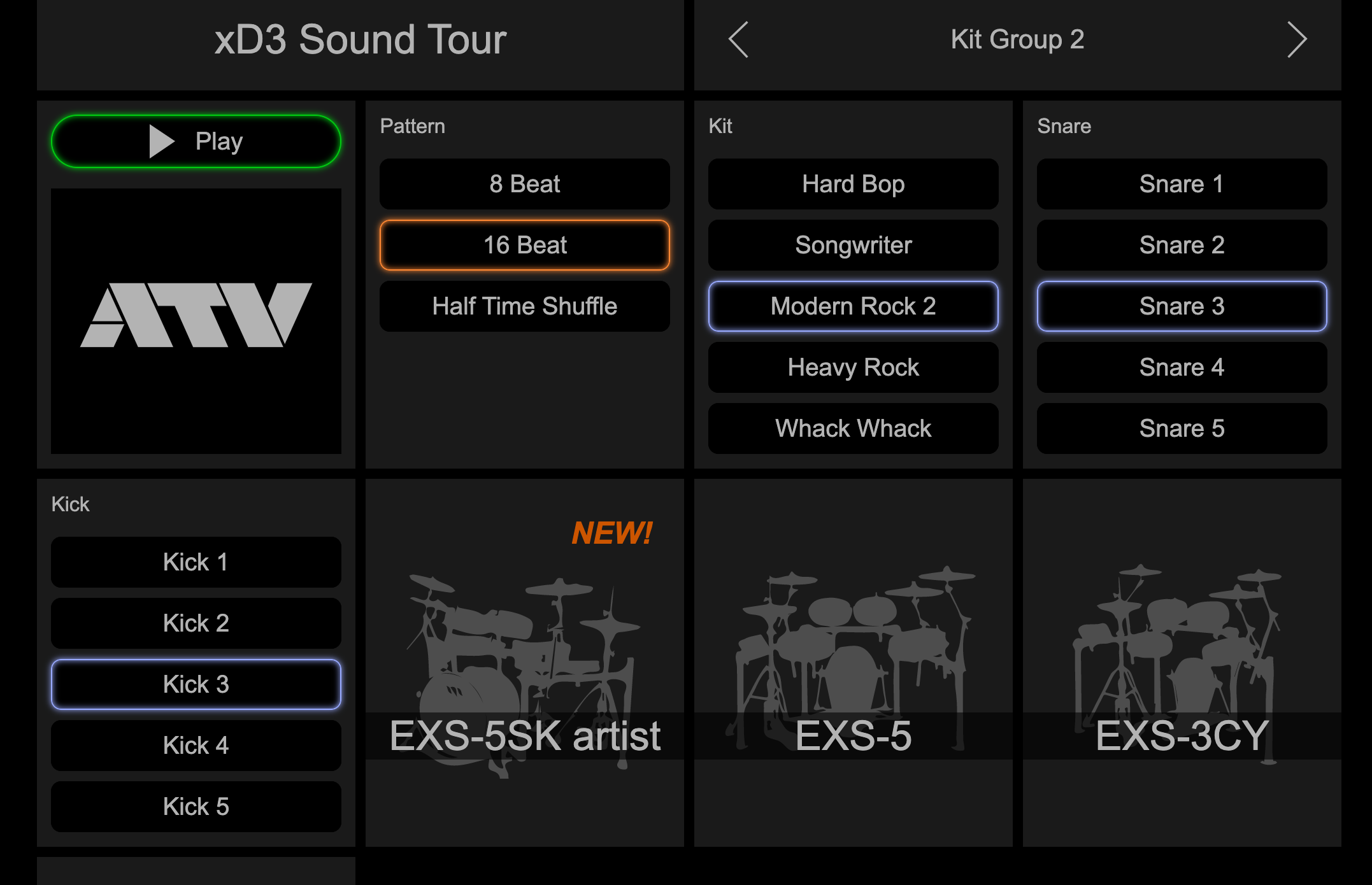Screen dimensions: 1372x885
Task: Select Snare 1 sound
Action: point(1182,184)
